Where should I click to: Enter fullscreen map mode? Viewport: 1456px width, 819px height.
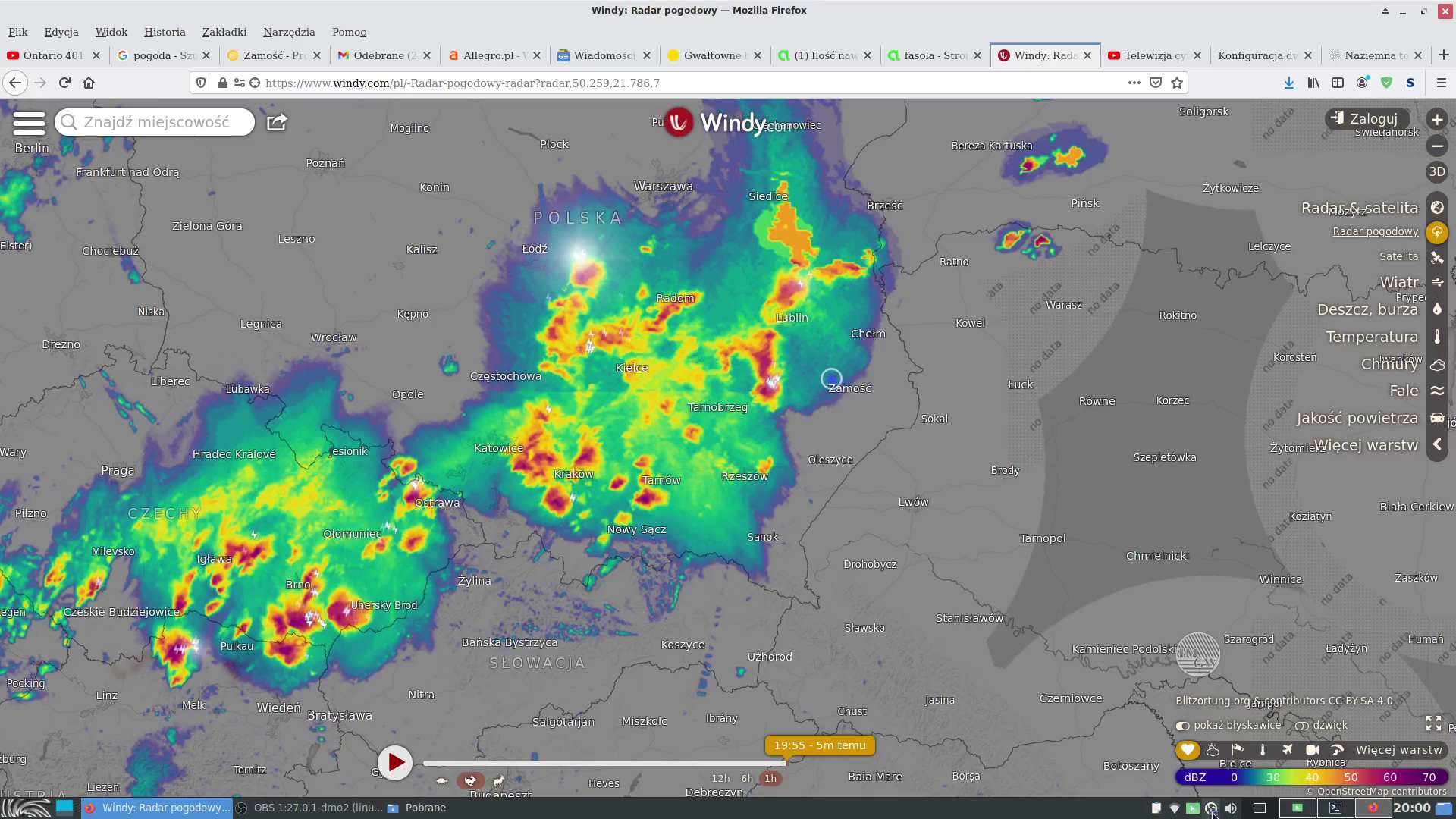pyautogui.click(x=1433, y=723)
